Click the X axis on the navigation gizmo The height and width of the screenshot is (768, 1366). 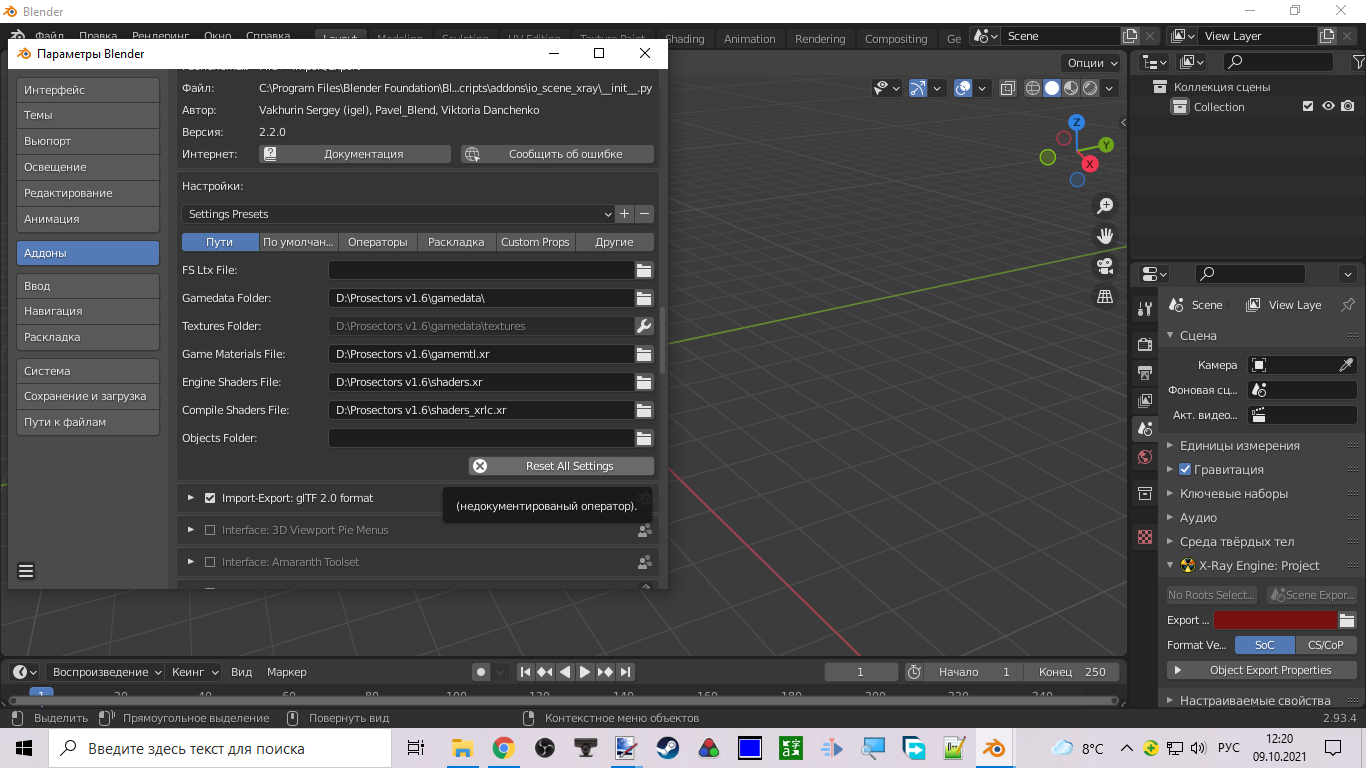tap(1090, 163)
